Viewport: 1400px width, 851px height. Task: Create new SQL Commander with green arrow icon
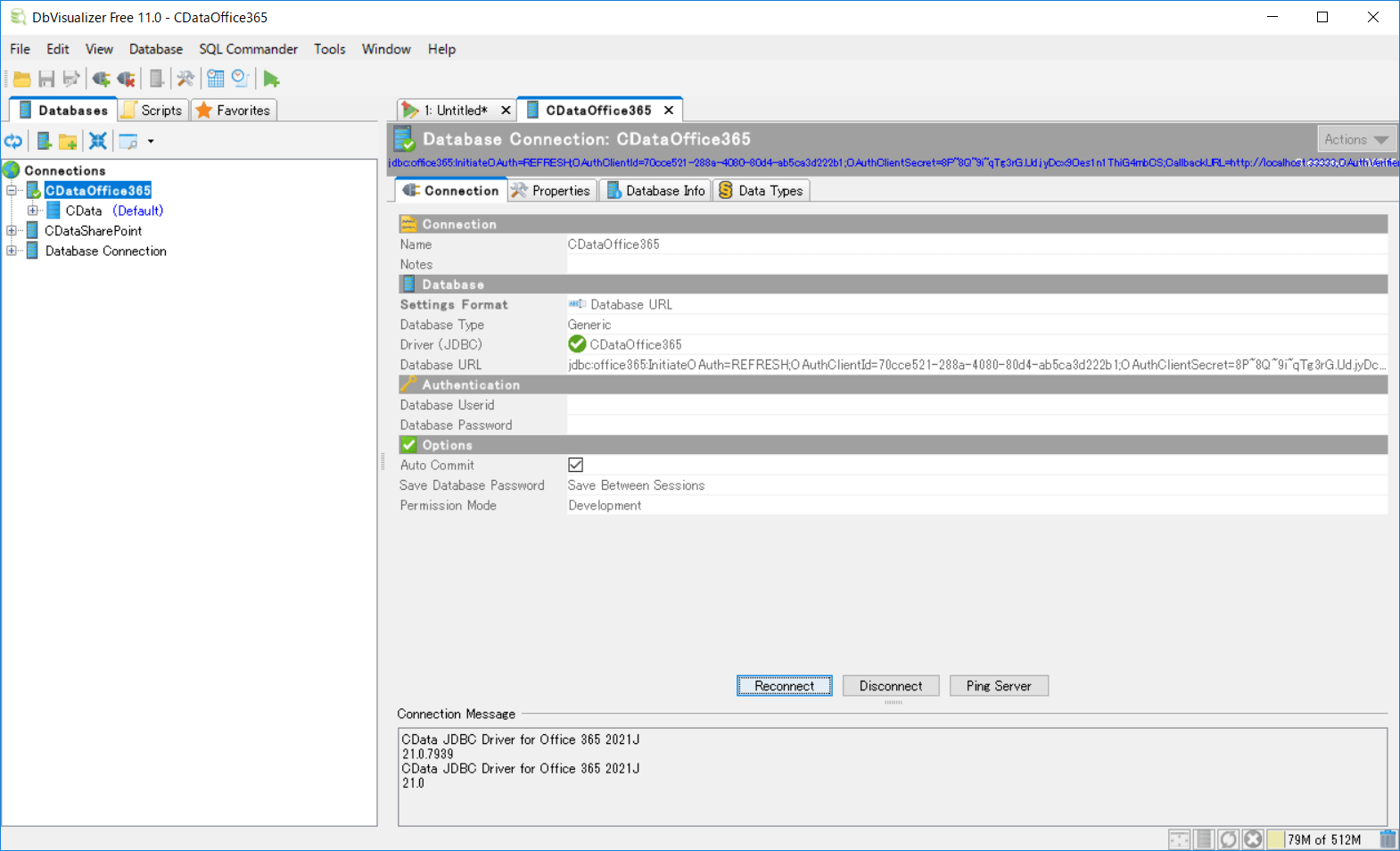click(271, 79)
